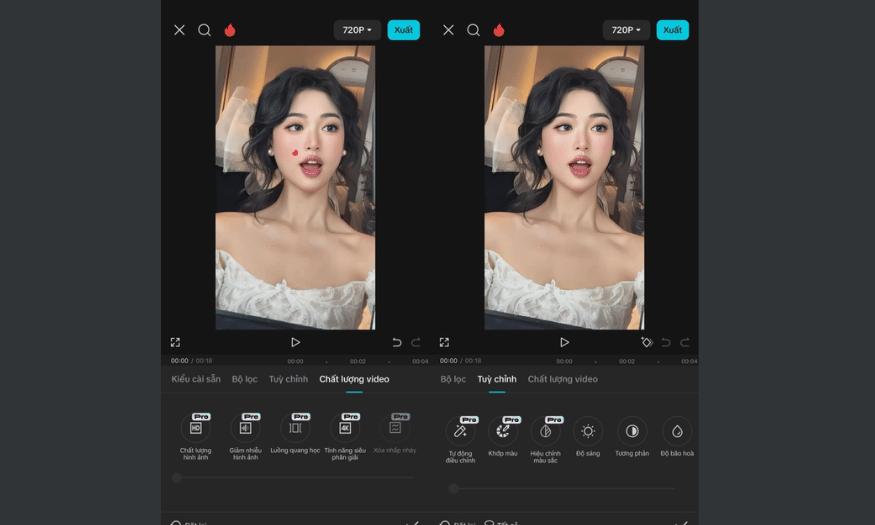Image resolution: width=875 pixels, height=525 pixels.
Task: Click the adjustment slider handle on right screen
Action: tap(454, 489)
